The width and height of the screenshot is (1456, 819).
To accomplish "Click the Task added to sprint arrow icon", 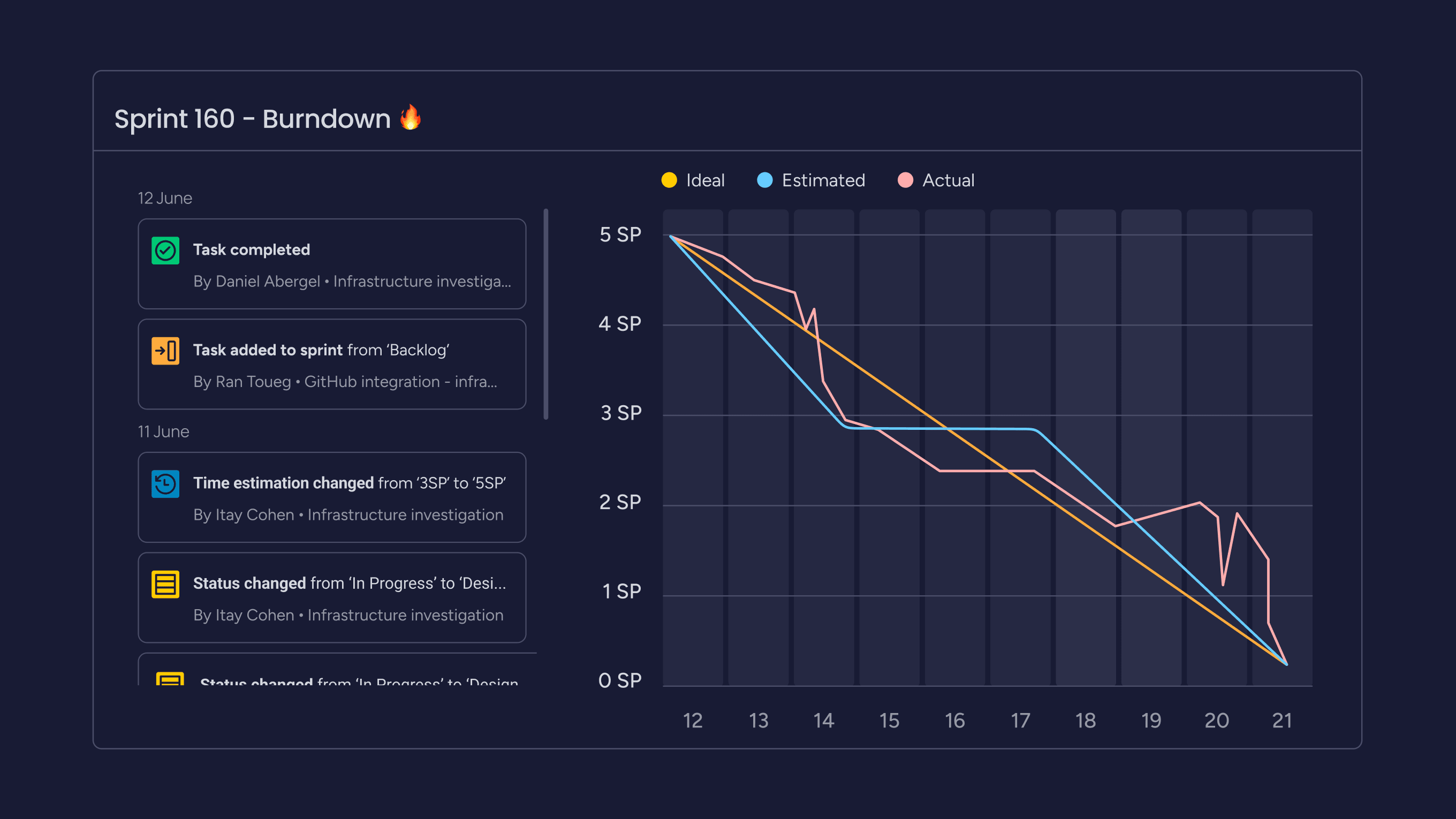I will tap(163, 350).
